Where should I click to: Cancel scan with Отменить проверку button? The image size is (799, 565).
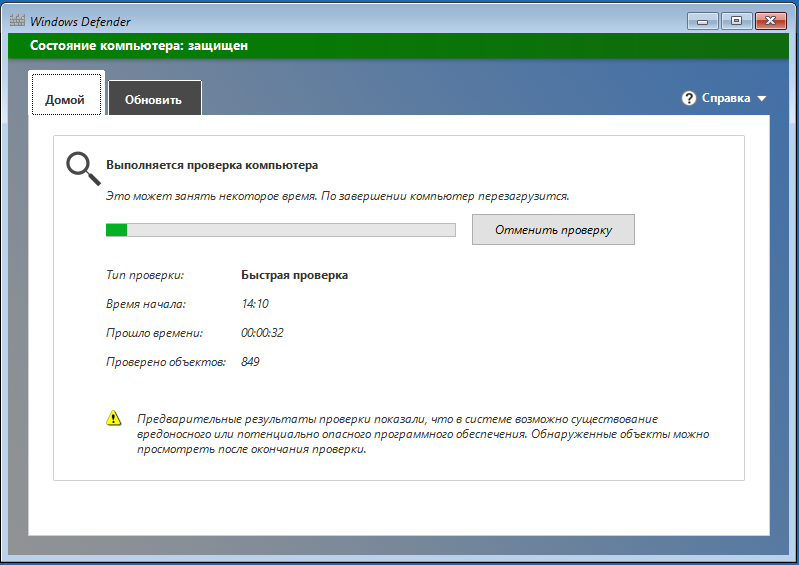553,230
